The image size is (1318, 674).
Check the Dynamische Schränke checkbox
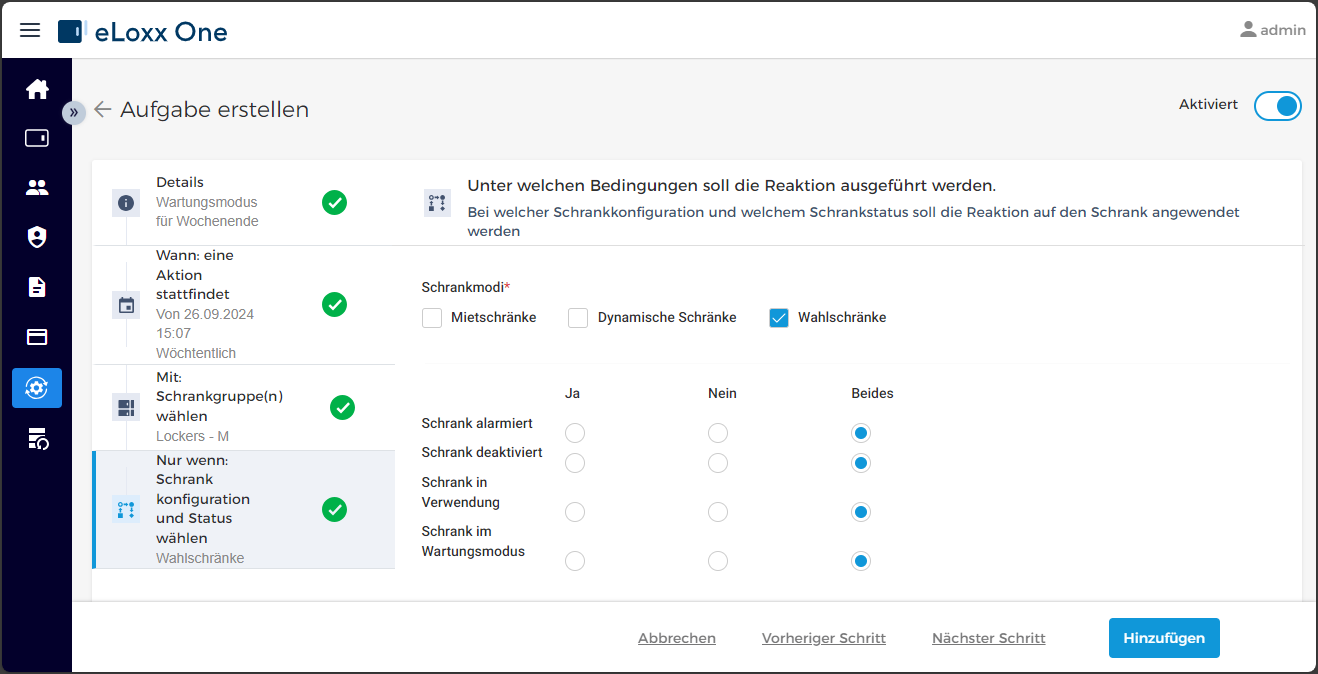click(x=578, y=318)
